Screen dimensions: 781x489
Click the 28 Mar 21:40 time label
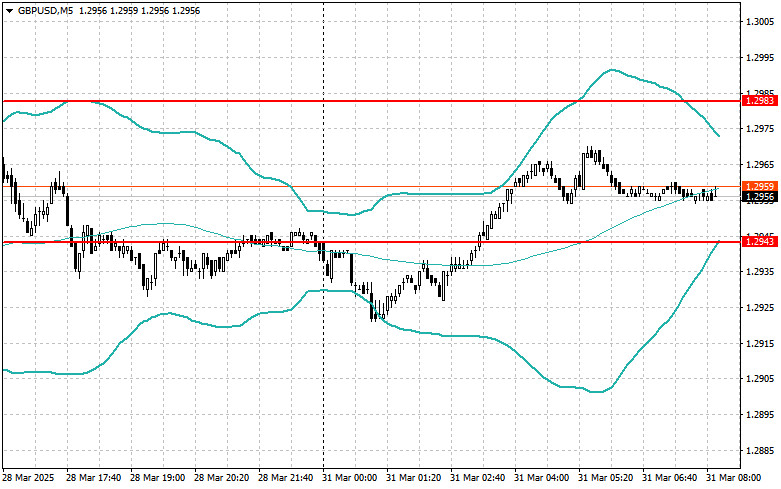click(285, 478)
